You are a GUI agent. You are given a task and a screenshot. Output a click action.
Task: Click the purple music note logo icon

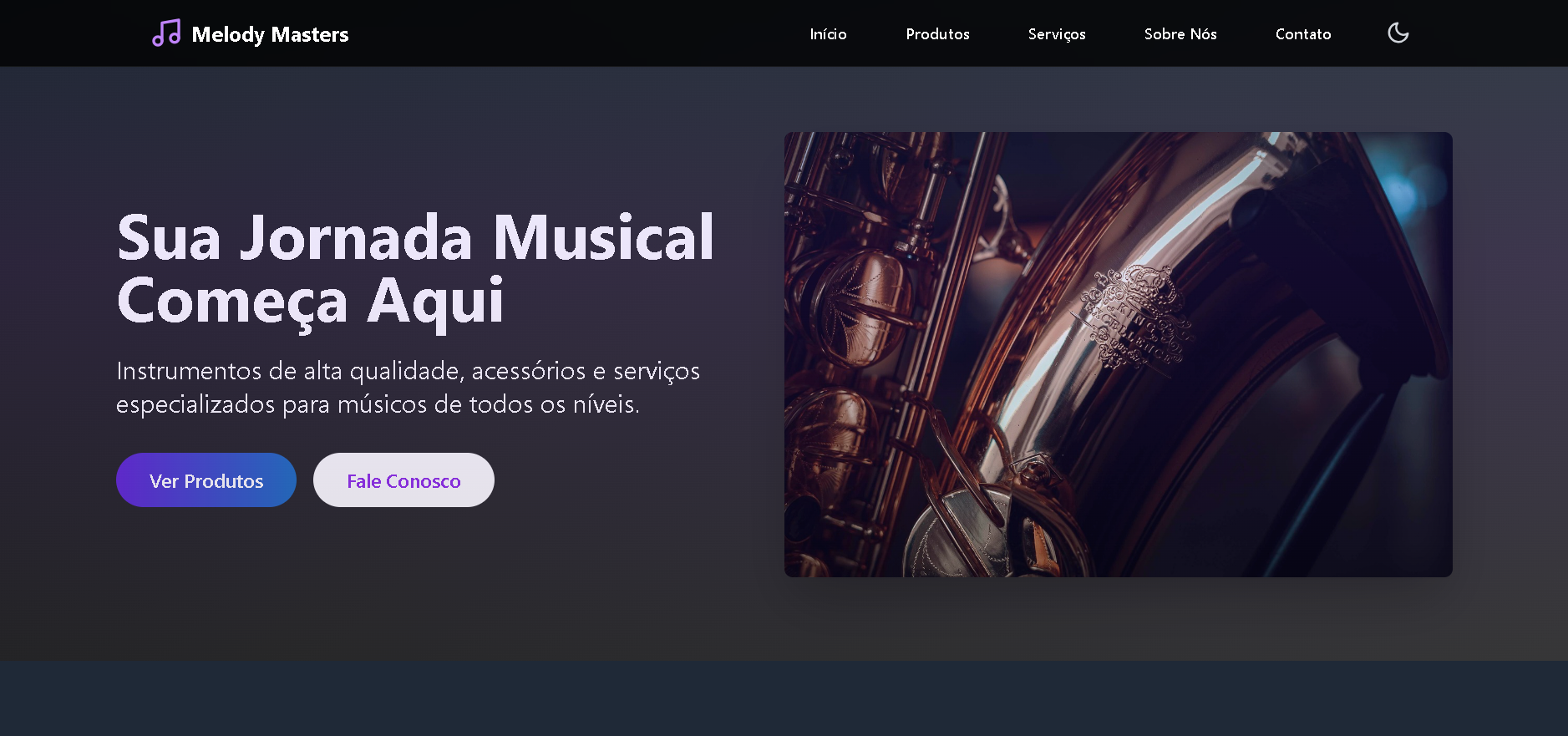tap(166, 33)
